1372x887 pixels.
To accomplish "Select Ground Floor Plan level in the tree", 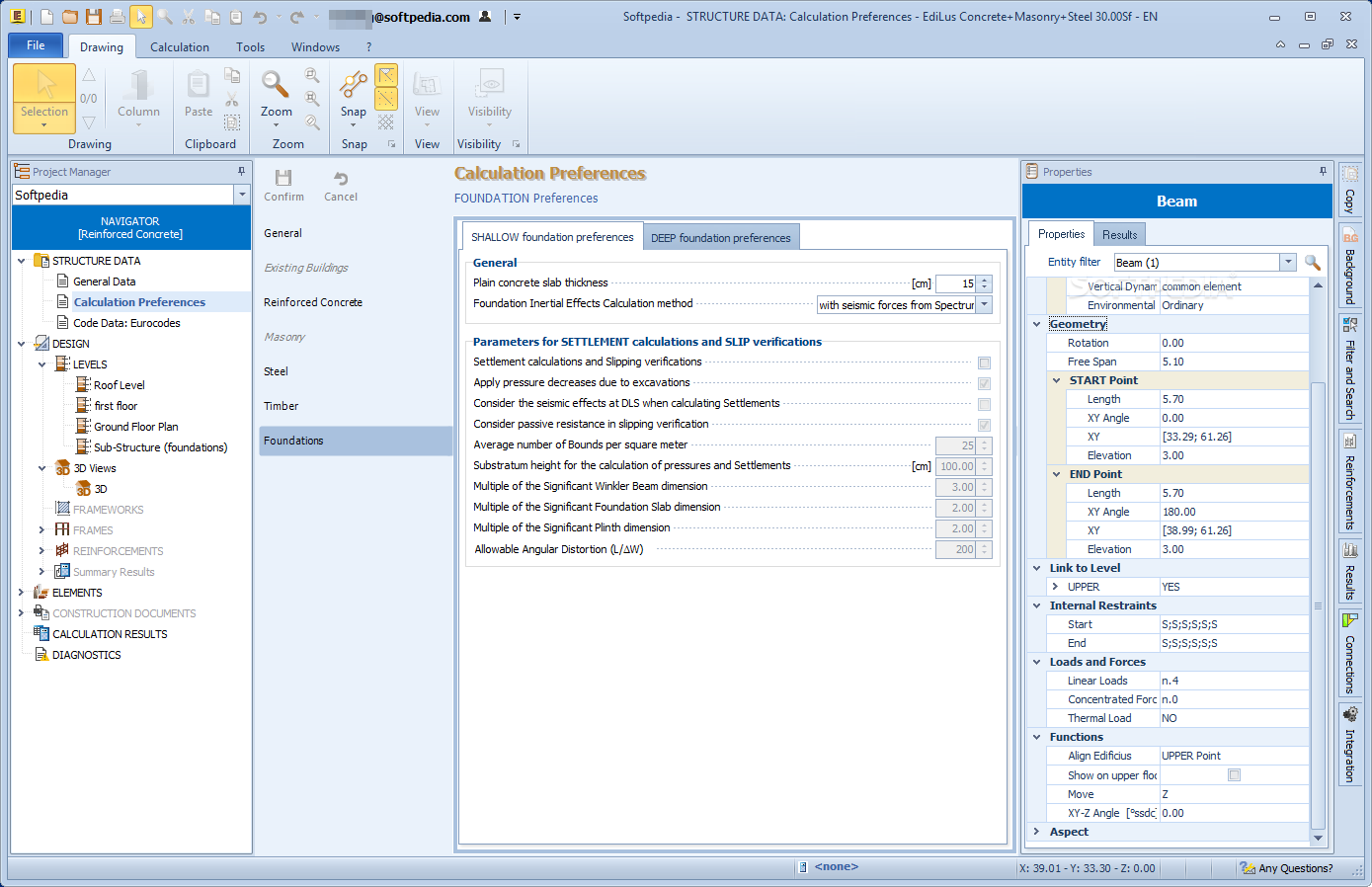I will click(x=136, y=427).
